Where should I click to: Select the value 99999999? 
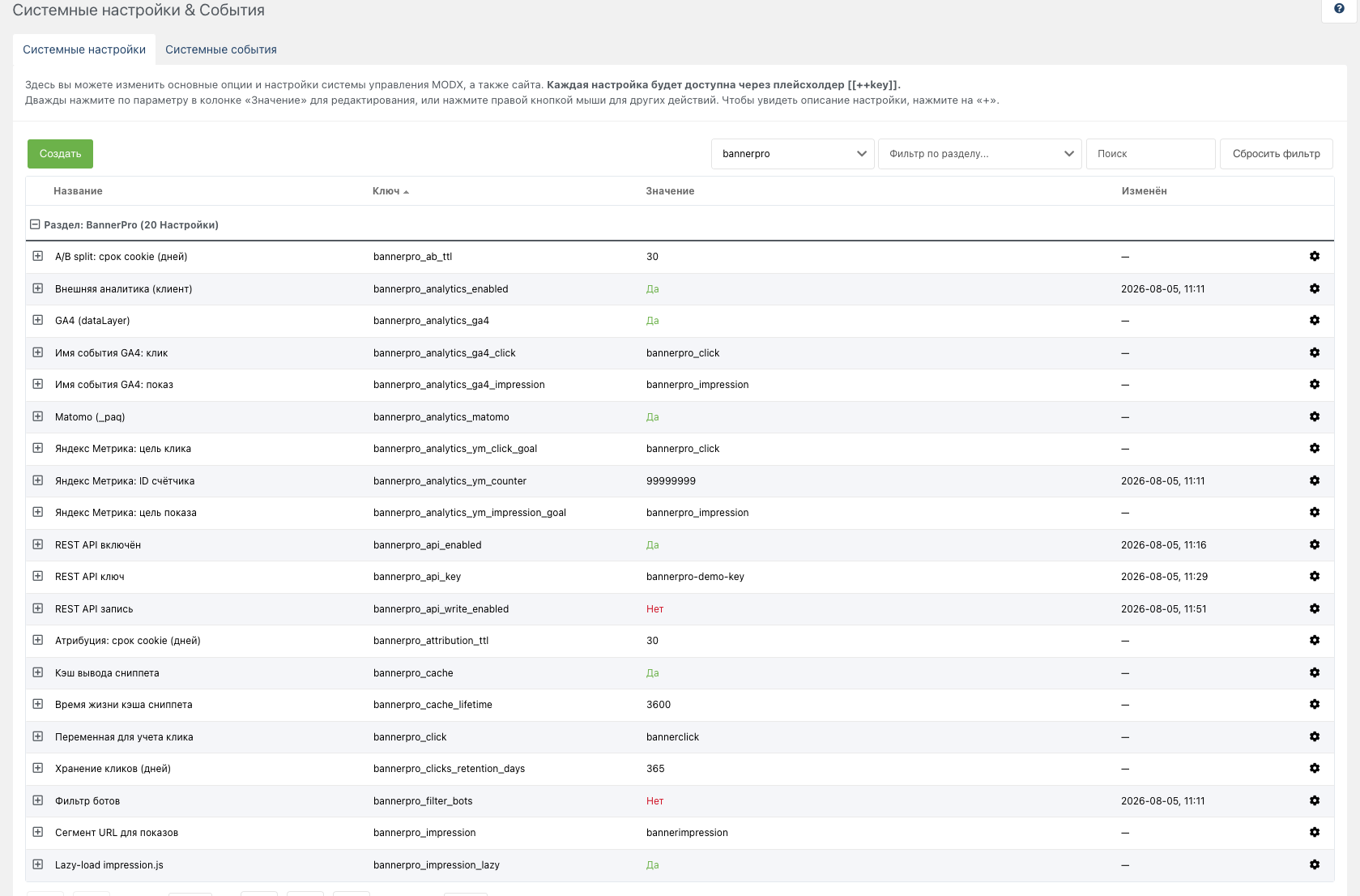tap(671, 481)
